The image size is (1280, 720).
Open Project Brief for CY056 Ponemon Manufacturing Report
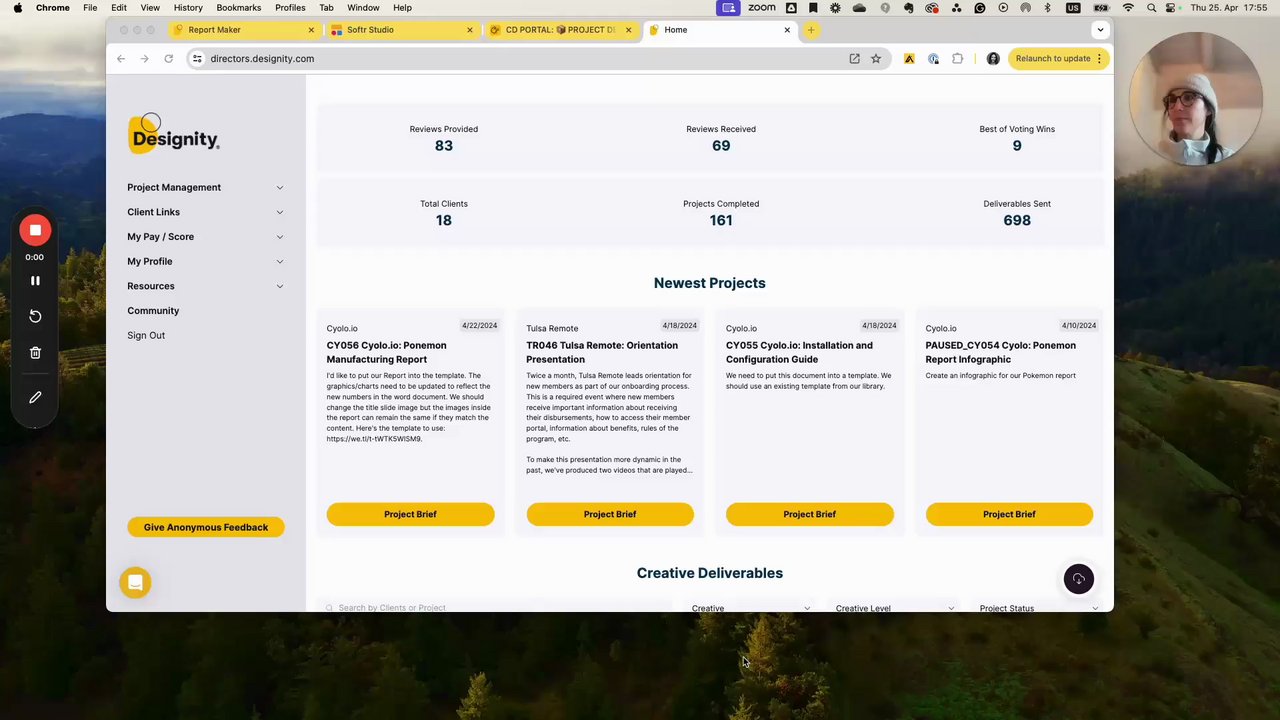click(x=410, y=514)
